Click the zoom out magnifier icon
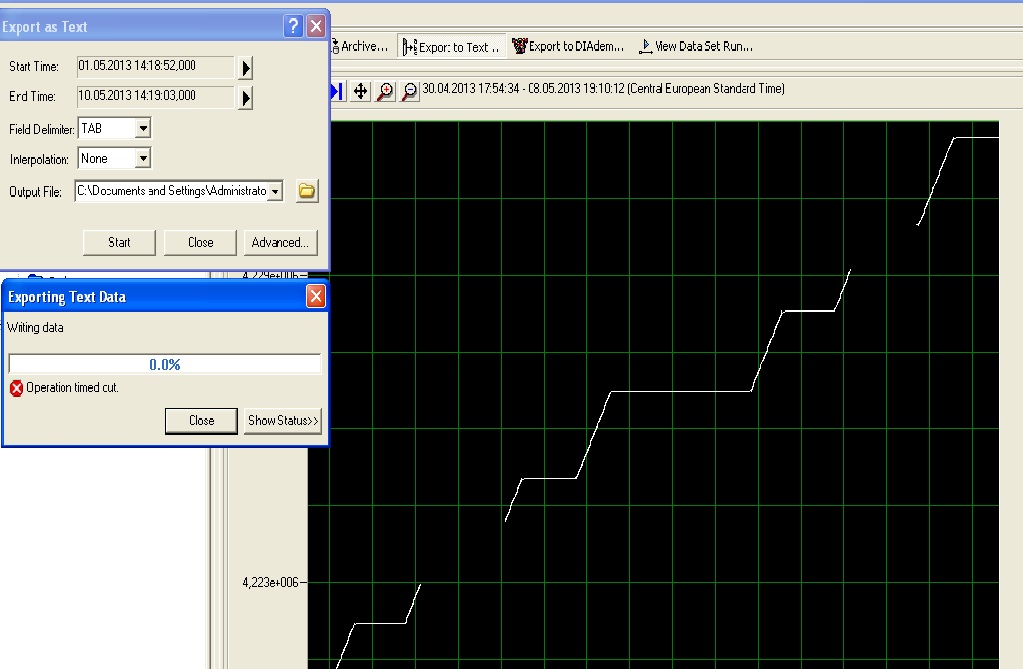Viewport: 1023px width, 669px height. pos(409,91)
